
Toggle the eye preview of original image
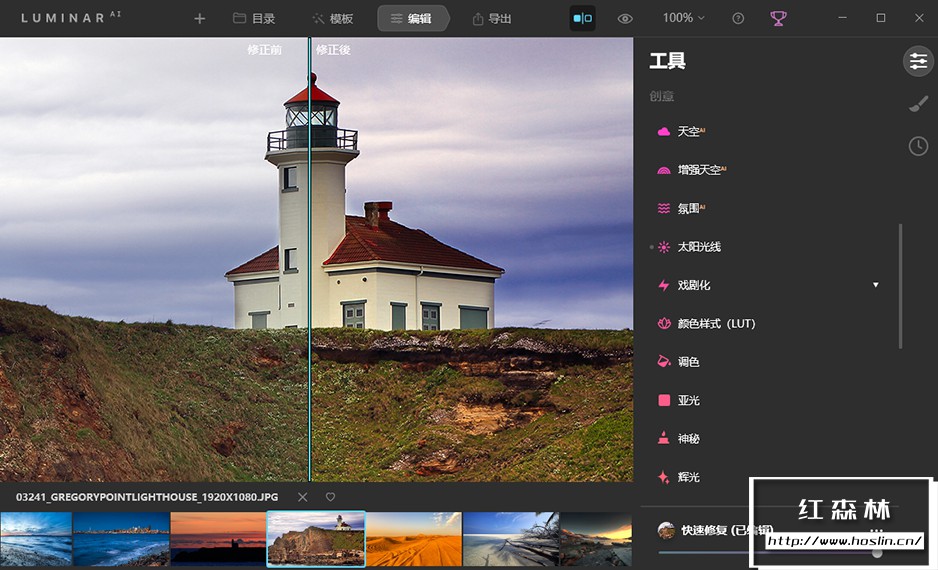[x=625, y=19]
